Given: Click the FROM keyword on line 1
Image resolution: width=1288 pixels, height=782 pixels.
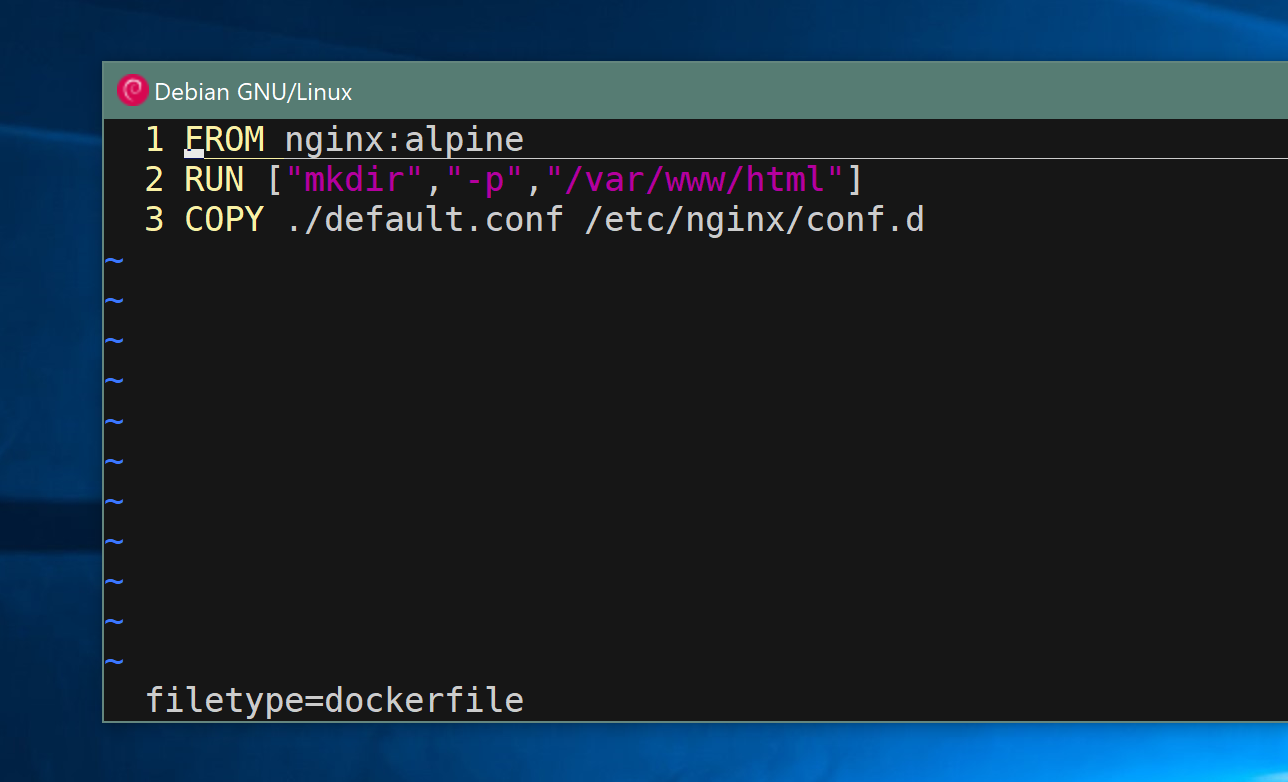Looking at the screenshot, I should coord(224,139).
